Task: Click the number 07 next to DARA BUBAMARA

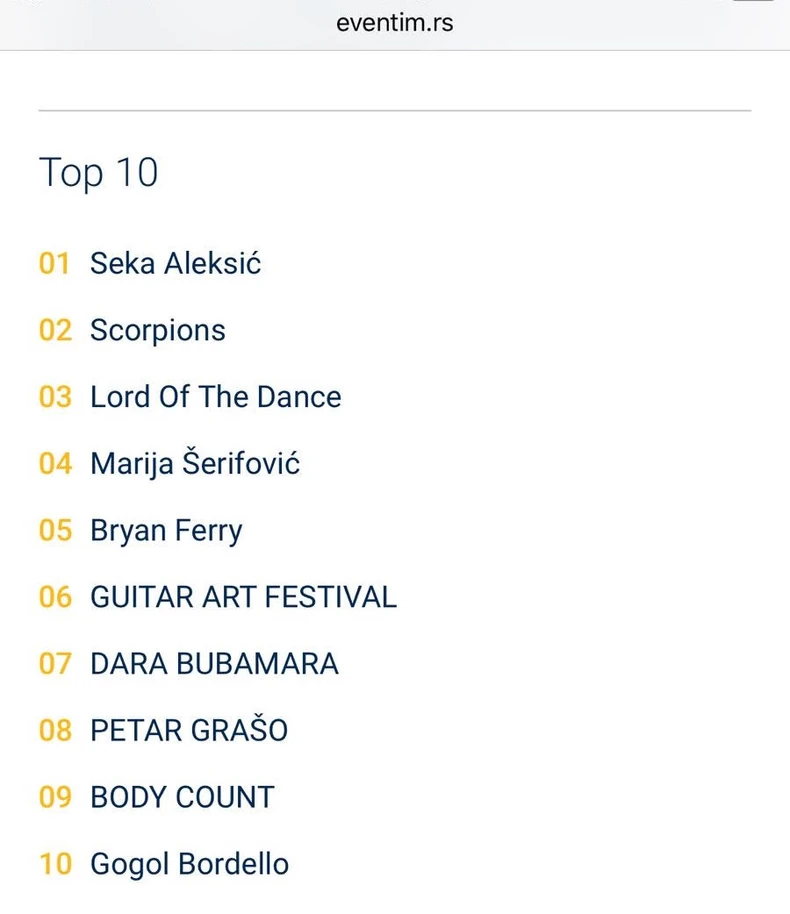Action: 53,663
